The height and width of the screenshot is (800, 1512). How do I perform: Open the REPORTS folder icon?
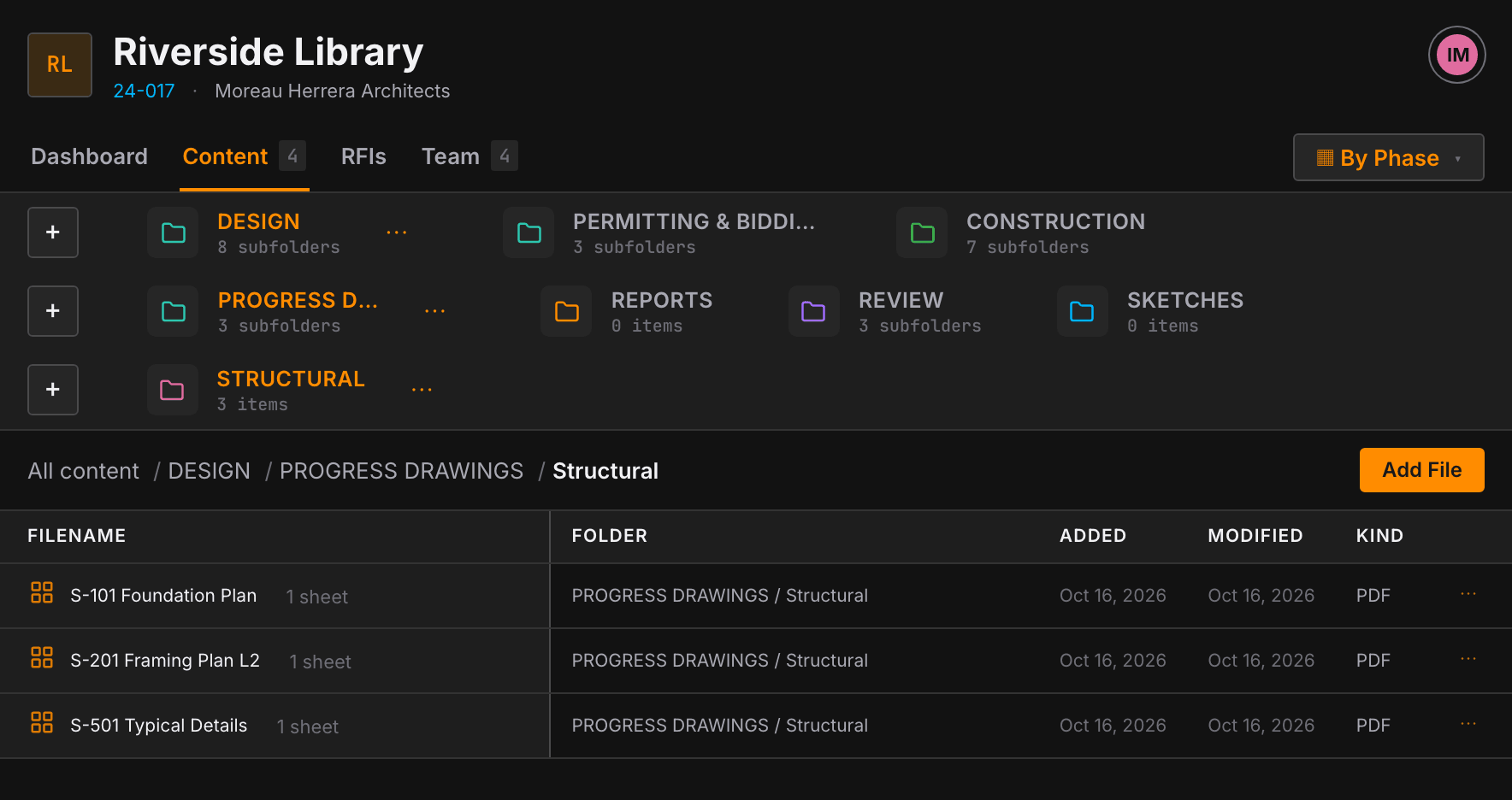[566, 311]
